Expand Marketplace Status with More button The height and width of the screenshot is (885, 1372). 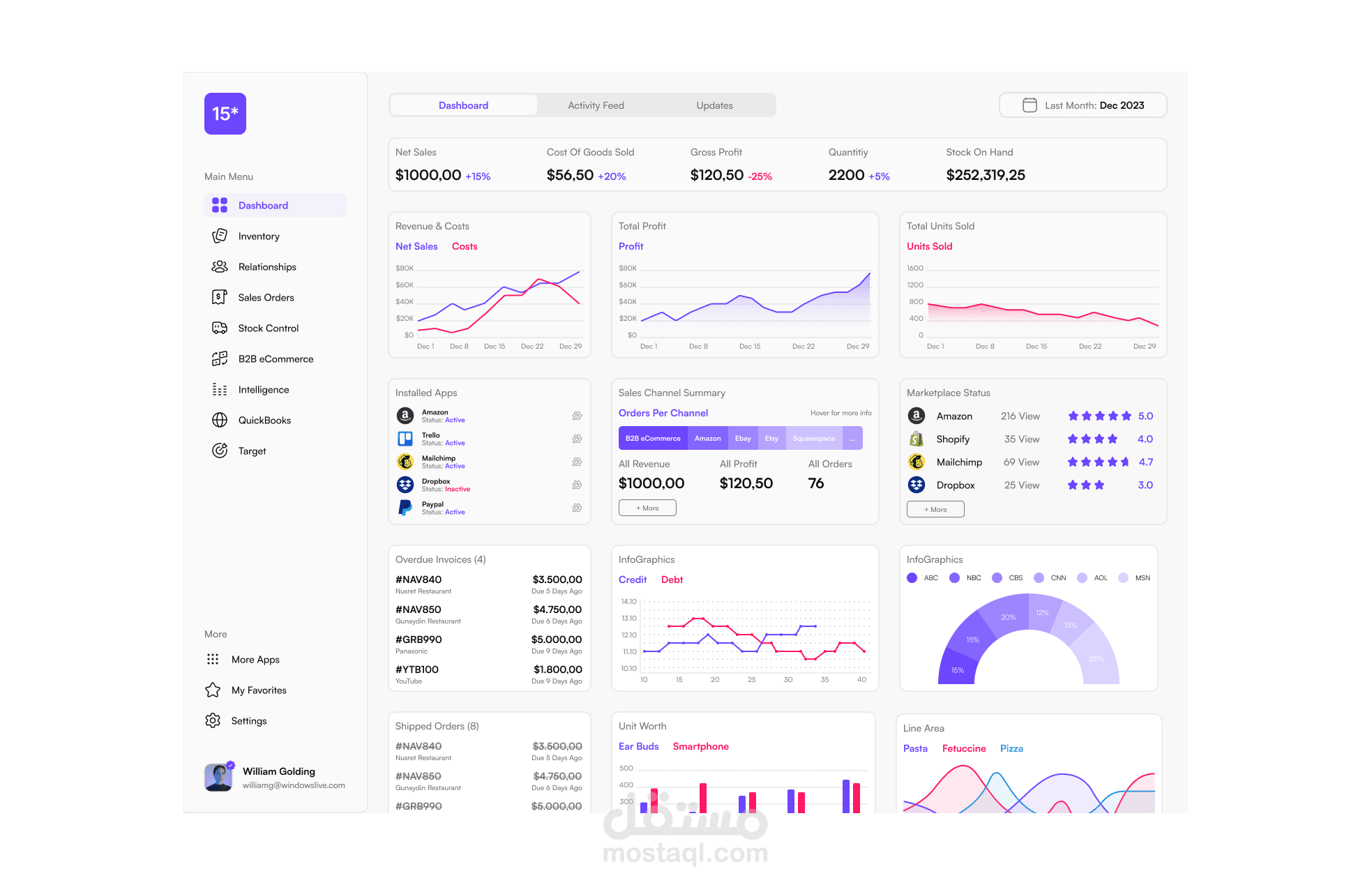(935, 509)
